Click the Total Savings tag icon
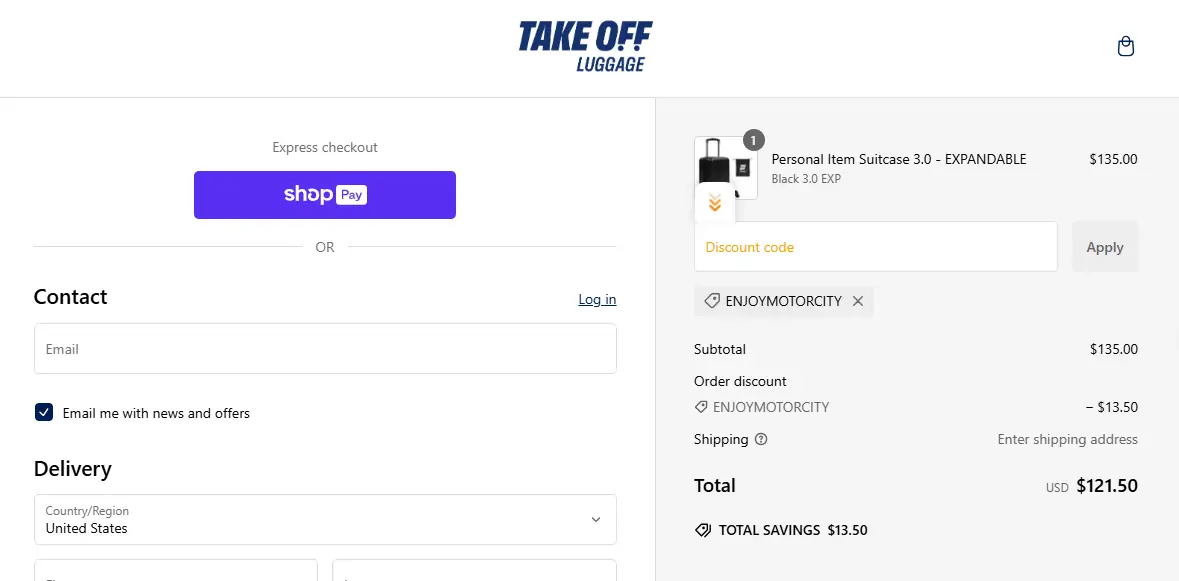 [x=703, y=530]
